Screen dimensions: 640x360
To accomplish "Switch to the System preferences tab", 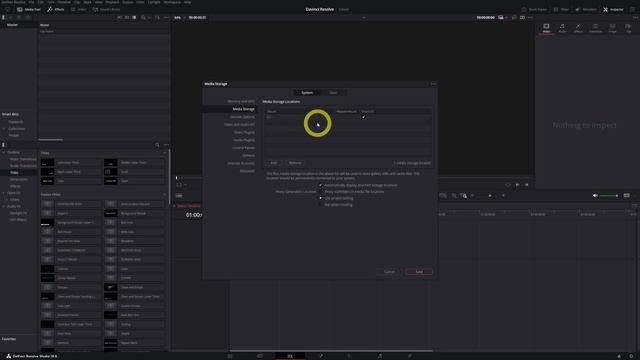I will (x=307, y=93).
